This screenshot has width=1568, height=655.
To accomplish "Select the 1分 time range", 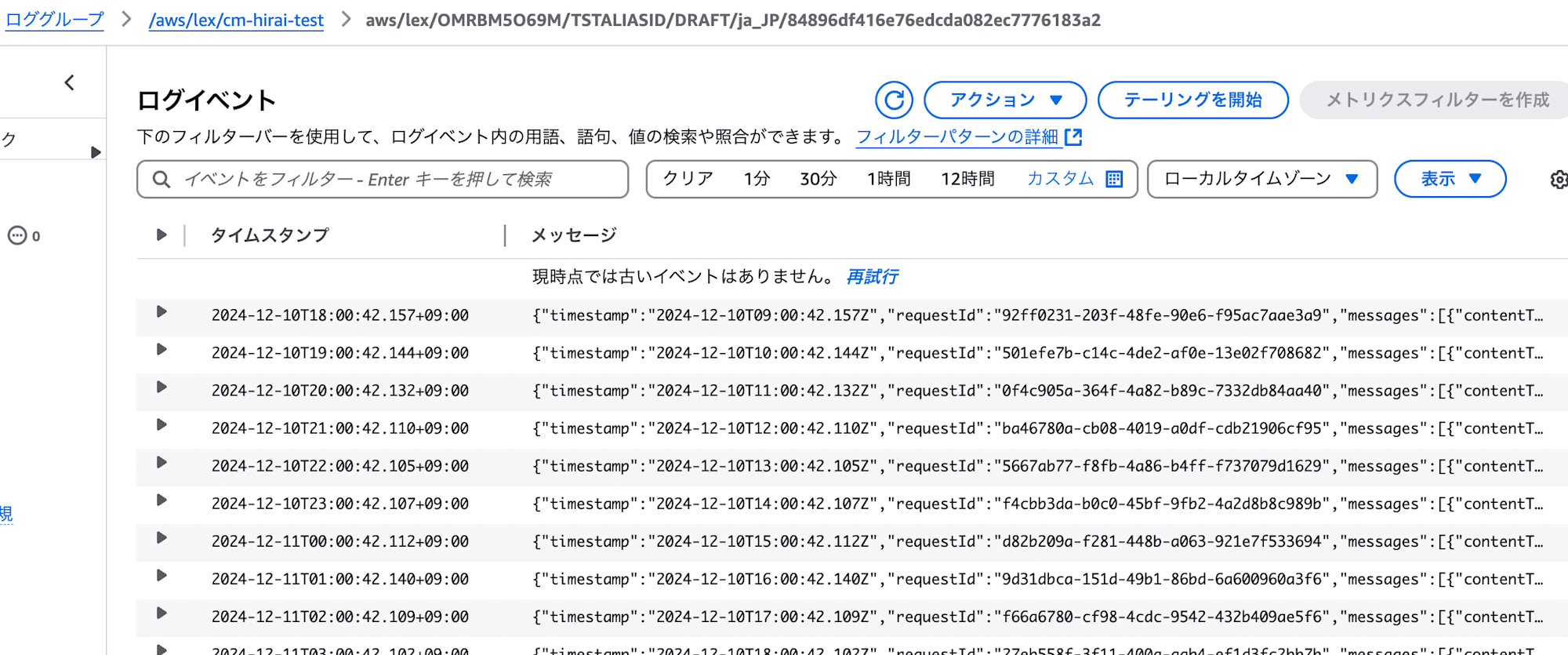I will tap(757, 179).
